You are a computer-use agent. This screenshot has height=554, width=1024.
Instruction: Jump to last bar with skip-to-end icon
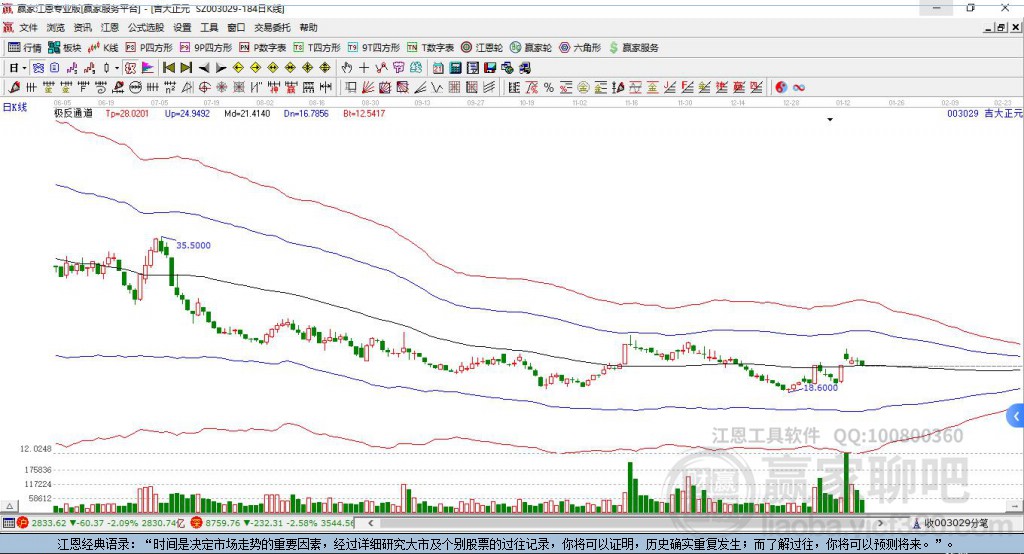[186, 68]
